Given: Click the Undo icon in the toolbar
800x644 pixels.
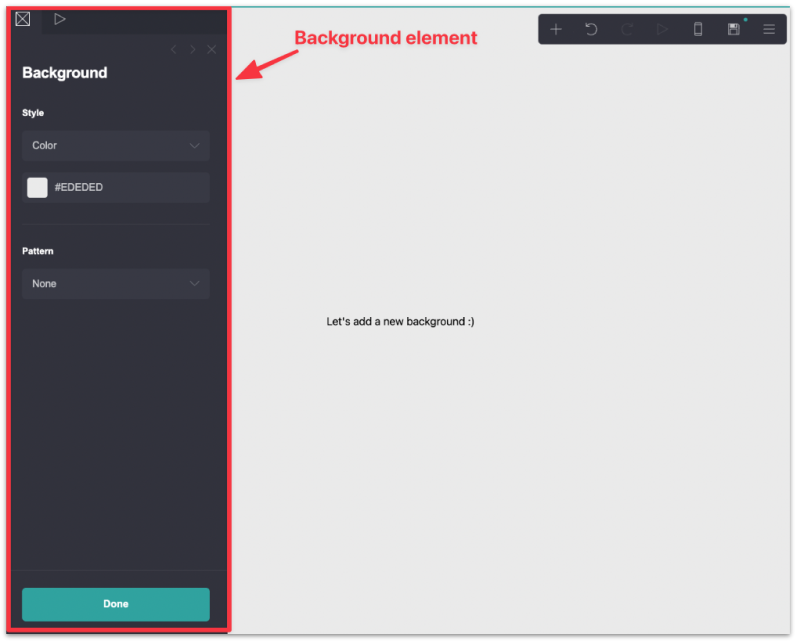Looking at the screenshot, I should [x=592, y=29].
